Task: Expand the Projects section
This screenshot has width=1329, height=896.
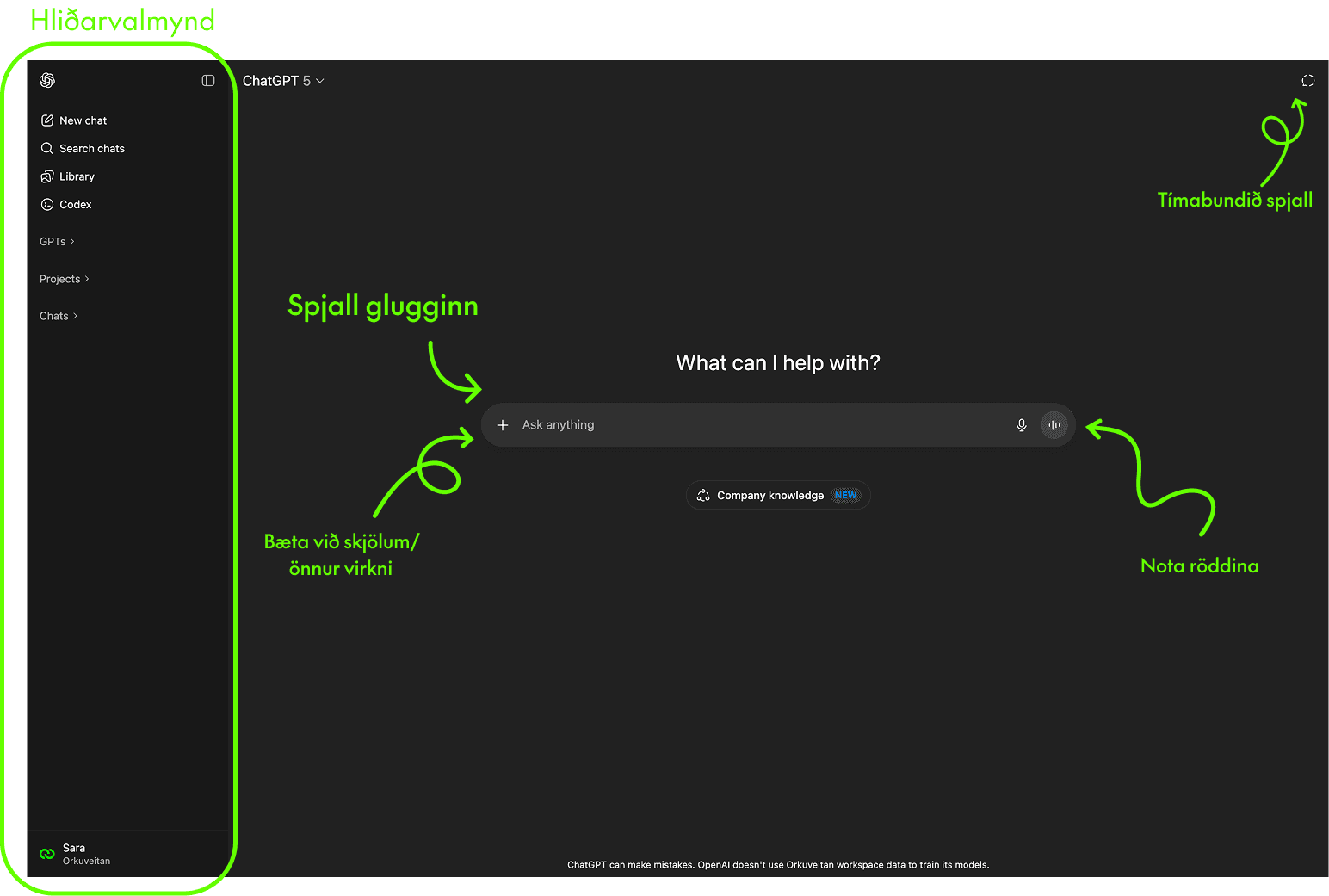Action: (x=64, y=279)
